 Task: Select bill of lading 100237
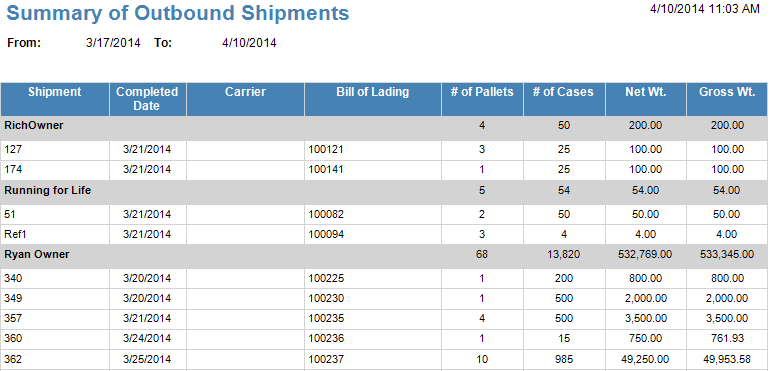tap(326, 359)
